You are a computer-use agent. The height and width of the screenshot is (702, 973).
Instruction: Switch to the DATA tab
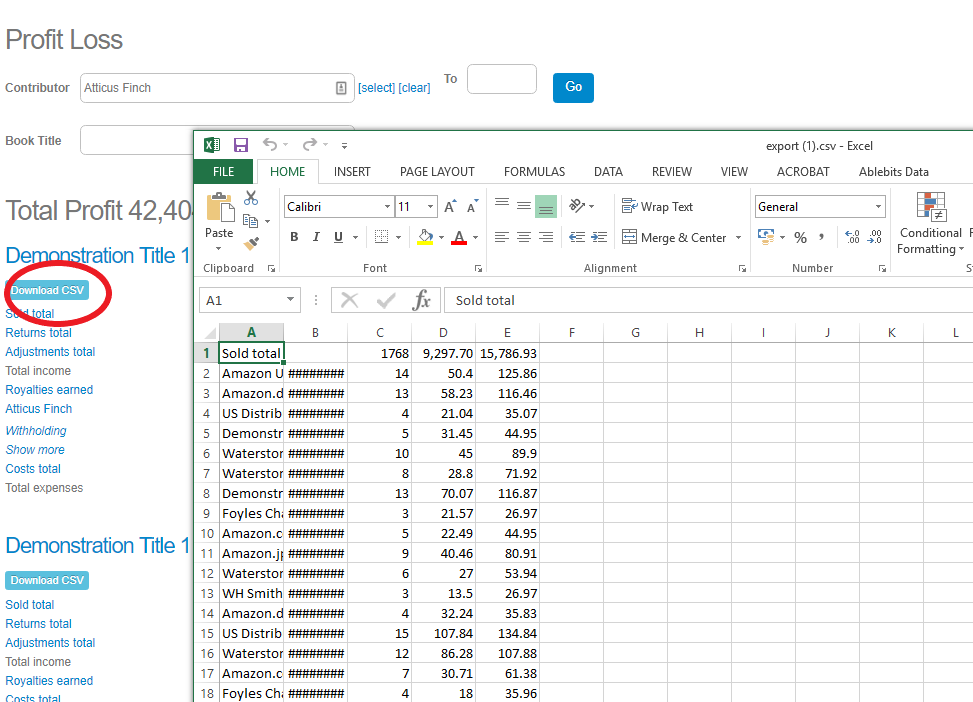(608, 171)
